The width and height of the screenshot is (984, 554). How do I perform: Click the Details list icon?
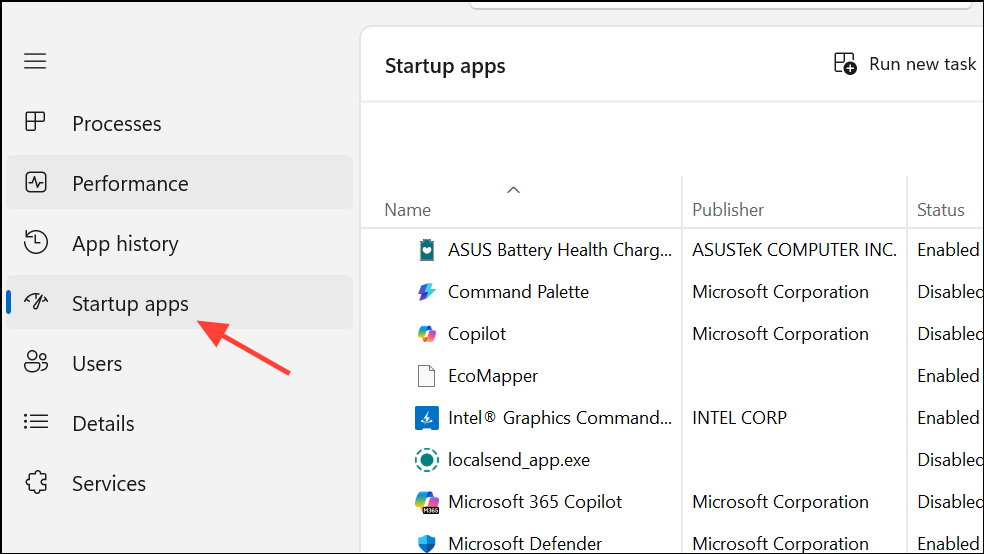36,422
